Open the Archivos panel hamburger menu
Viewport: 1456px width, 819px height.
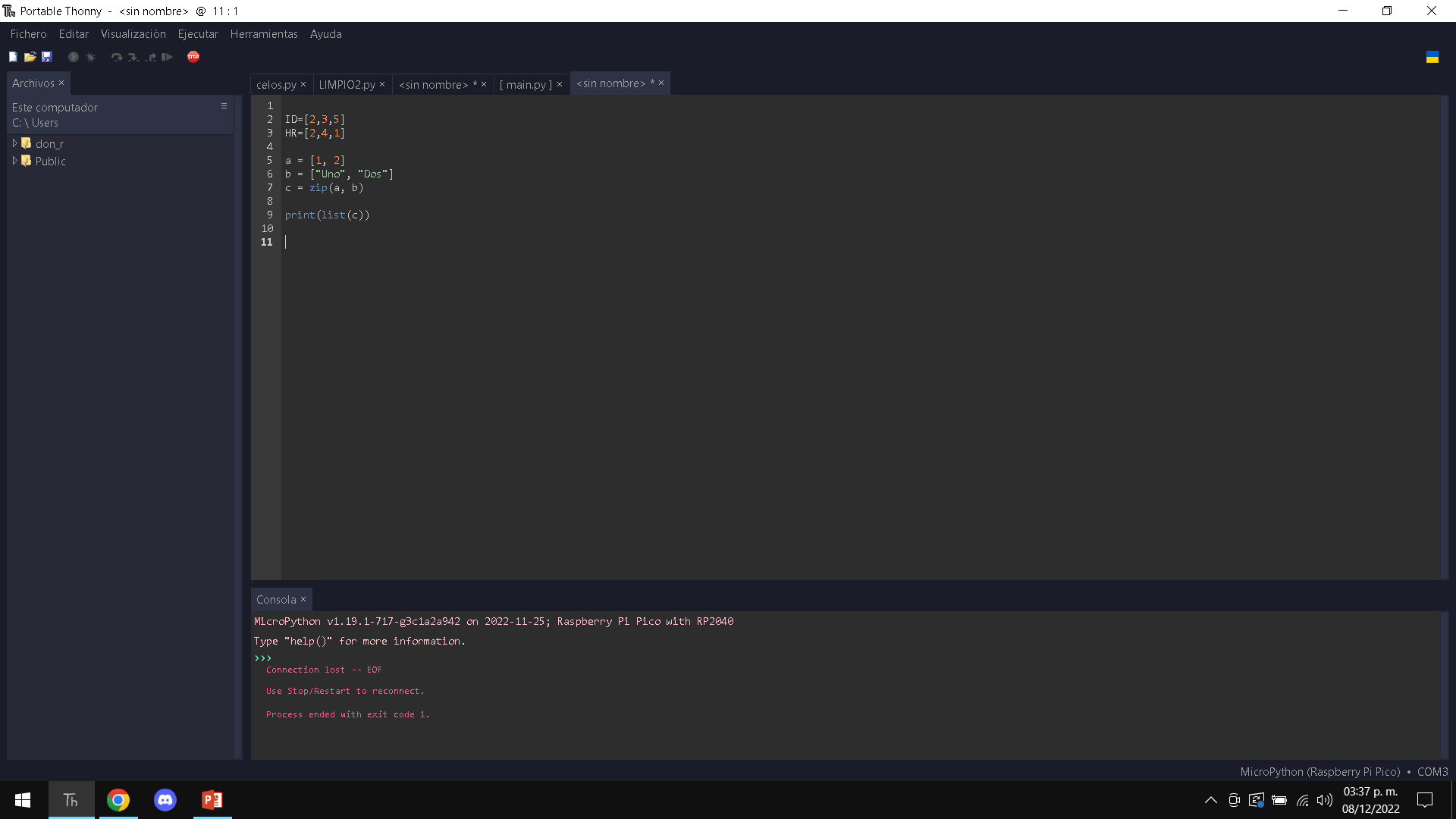coord(224,106)
